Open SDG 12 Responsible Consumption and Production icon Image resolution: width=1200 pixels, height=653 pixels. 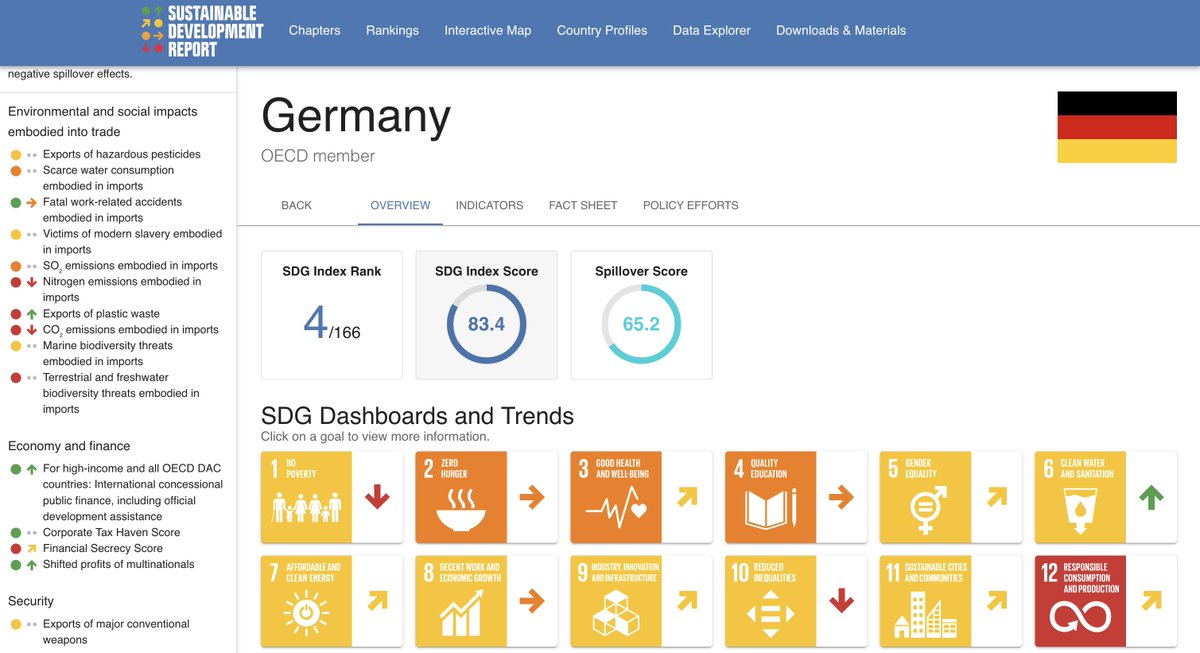pos(1080,601)
